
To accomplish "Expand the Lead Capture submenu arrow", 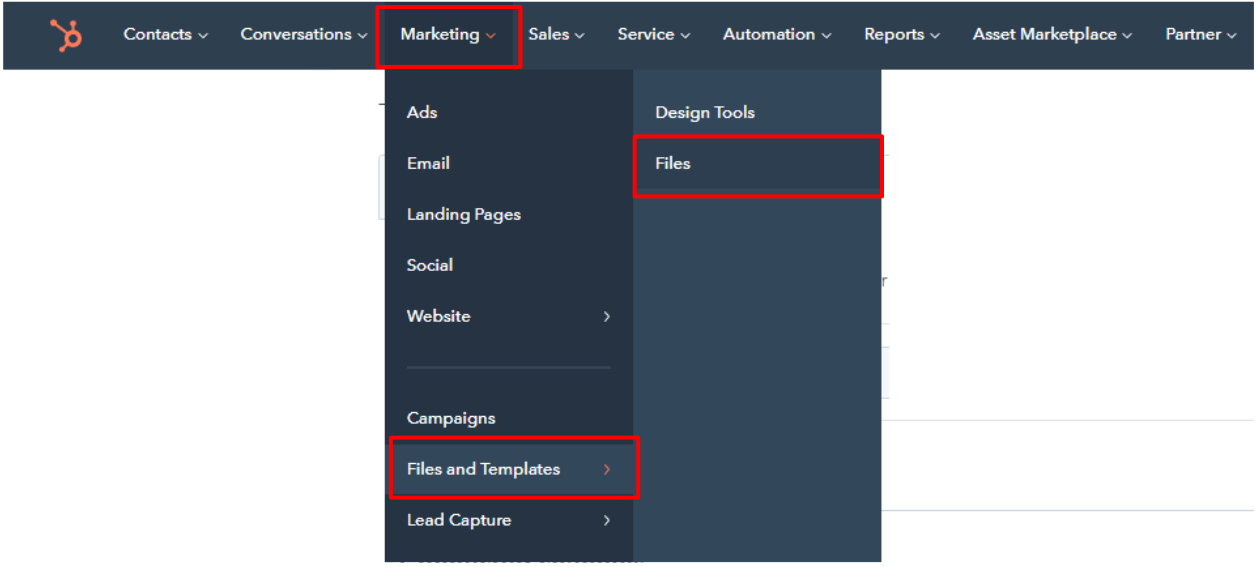I will click(607, 520).
